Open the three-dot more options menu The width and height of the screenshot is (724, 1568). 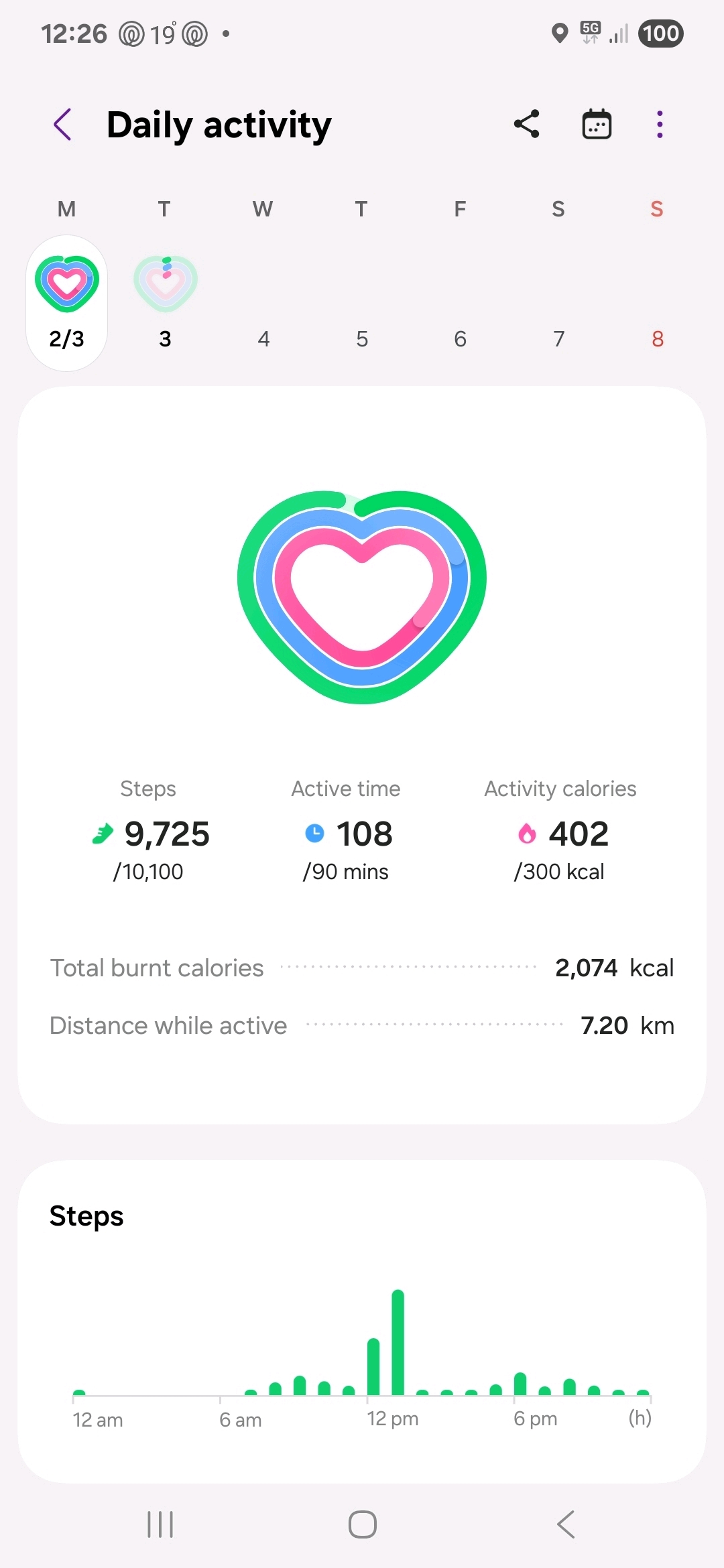point(660,125)
